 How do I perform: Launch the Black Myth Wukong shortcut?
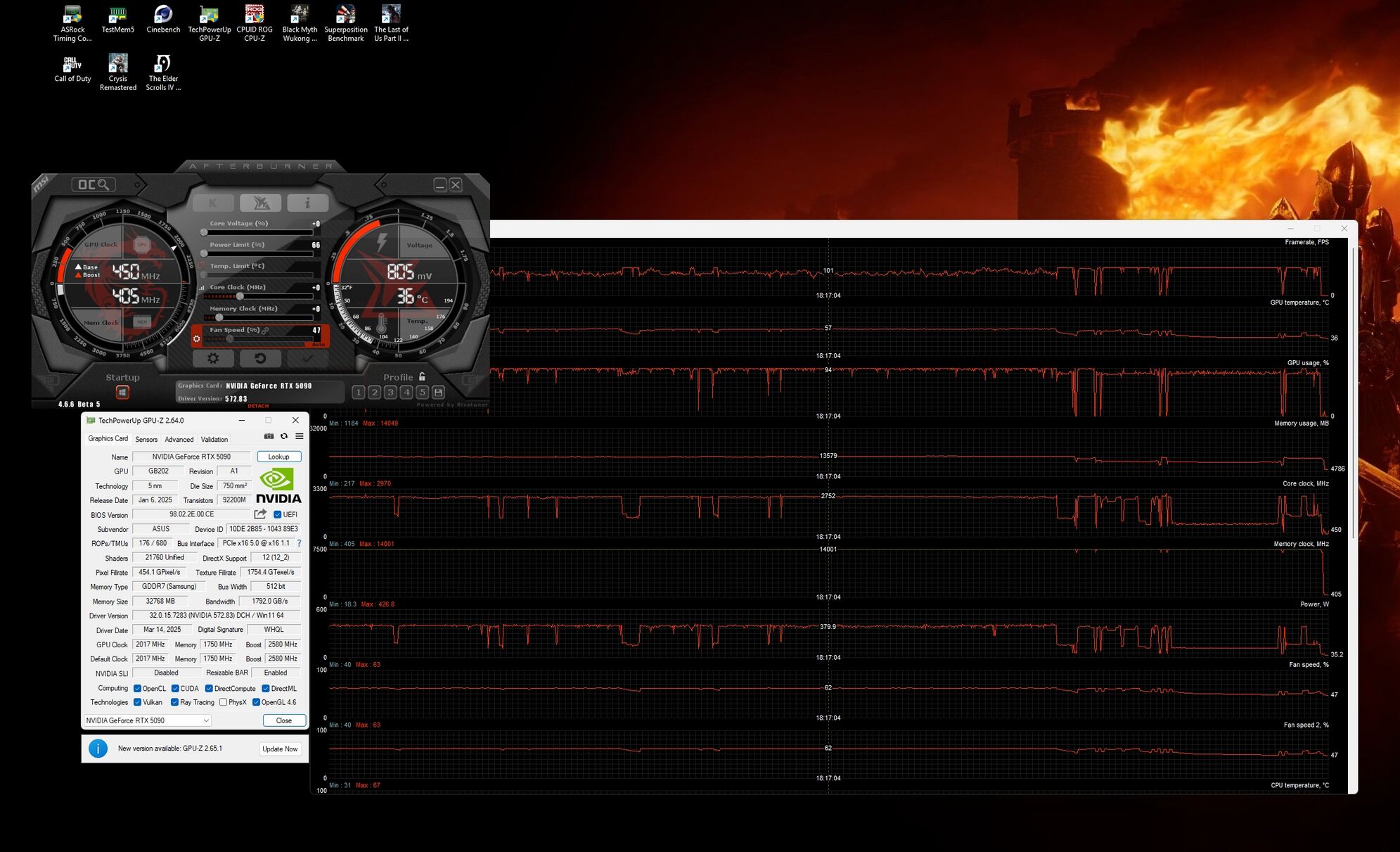pos(300,23)
